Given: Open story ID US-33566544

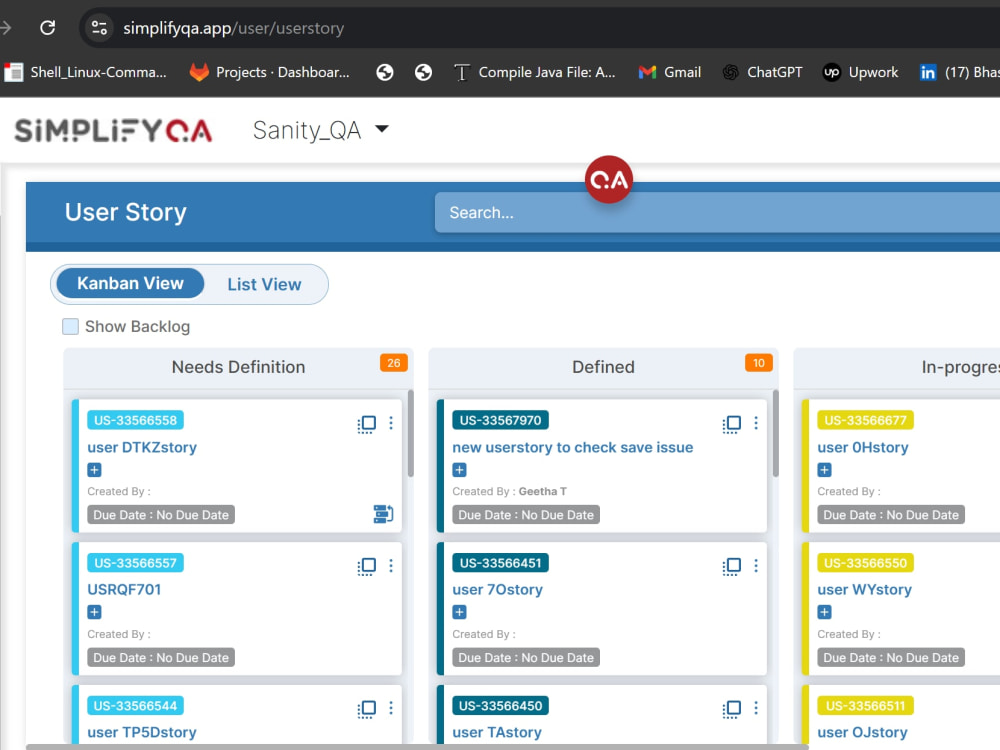Looking at the screenshot, I should click(x=135, y=706).
